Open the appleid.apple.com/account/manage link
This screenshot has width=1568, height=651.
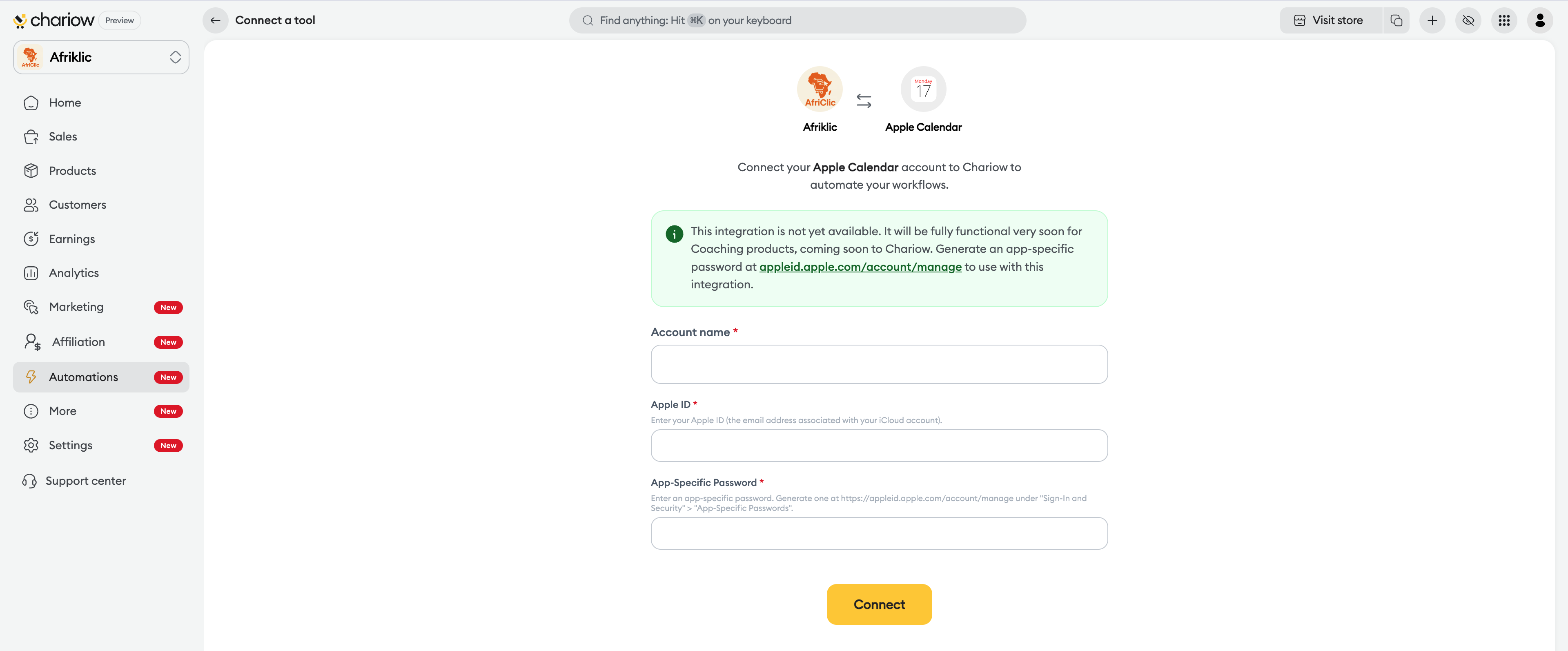[860, 267]
